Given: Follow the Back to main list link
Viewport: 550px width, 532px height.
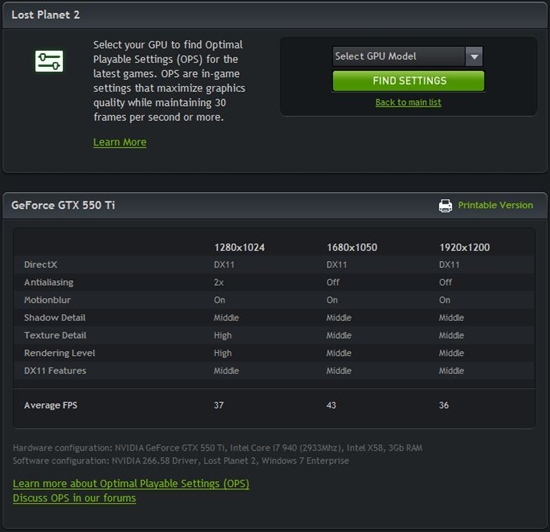Looking at the screenshot, I should (x=408, y=102).
